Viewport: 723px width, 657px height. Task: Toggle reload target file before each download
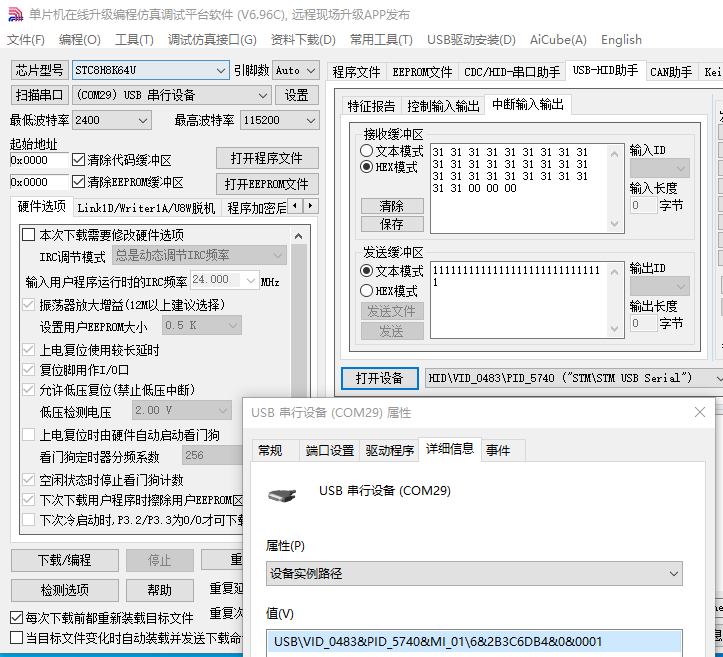17,617
